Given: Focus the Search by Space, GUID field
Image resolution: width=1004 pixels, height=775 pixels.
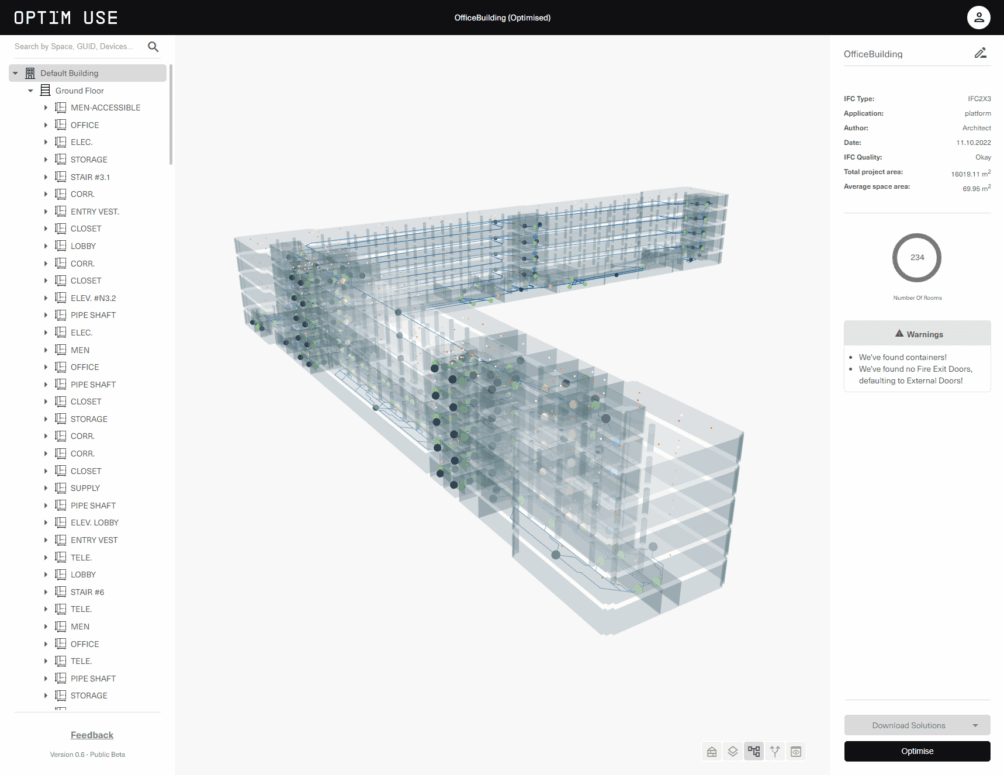Looking at the screenshot, I should coord(75,47).
